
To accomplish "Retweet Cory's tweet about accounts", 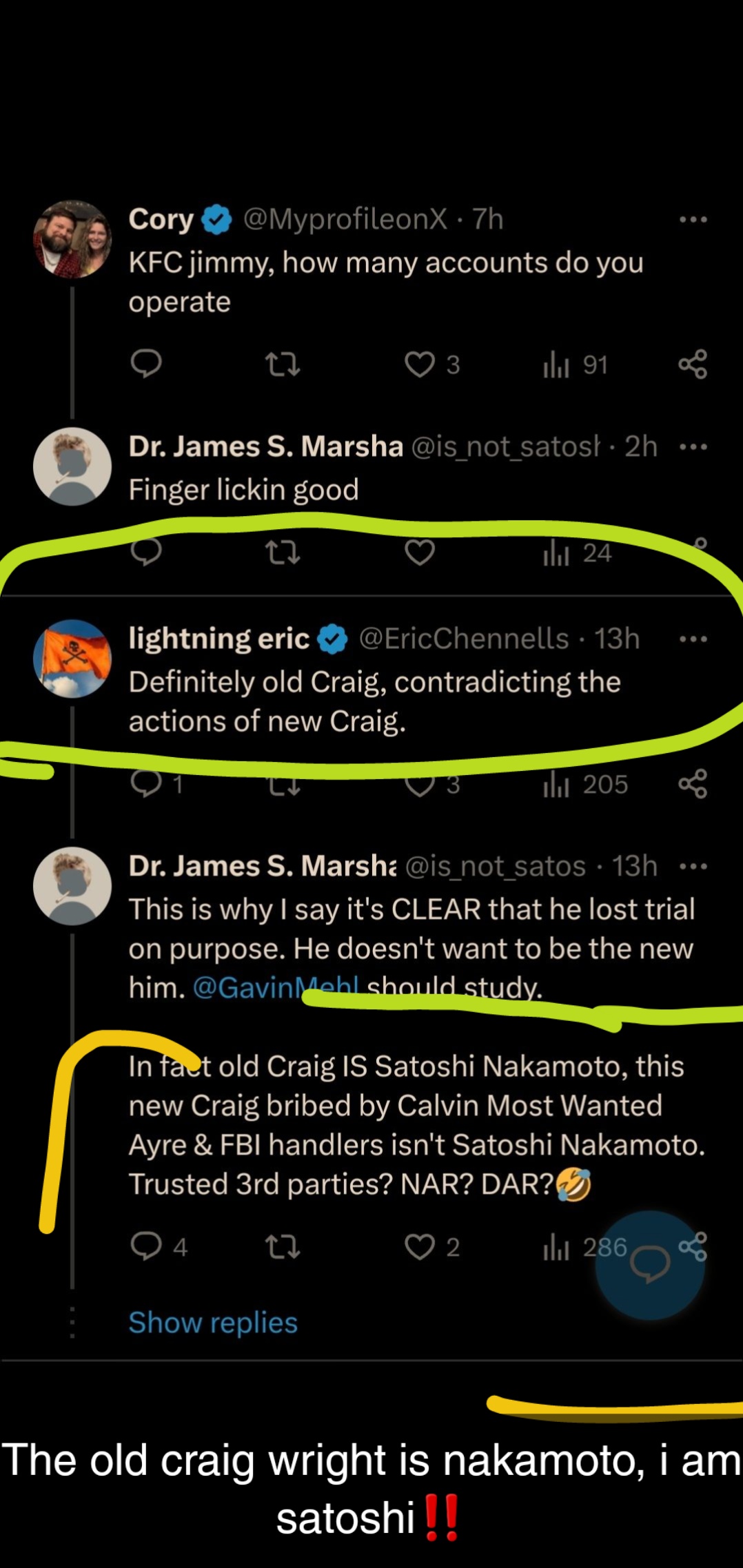I will [283, 364].
